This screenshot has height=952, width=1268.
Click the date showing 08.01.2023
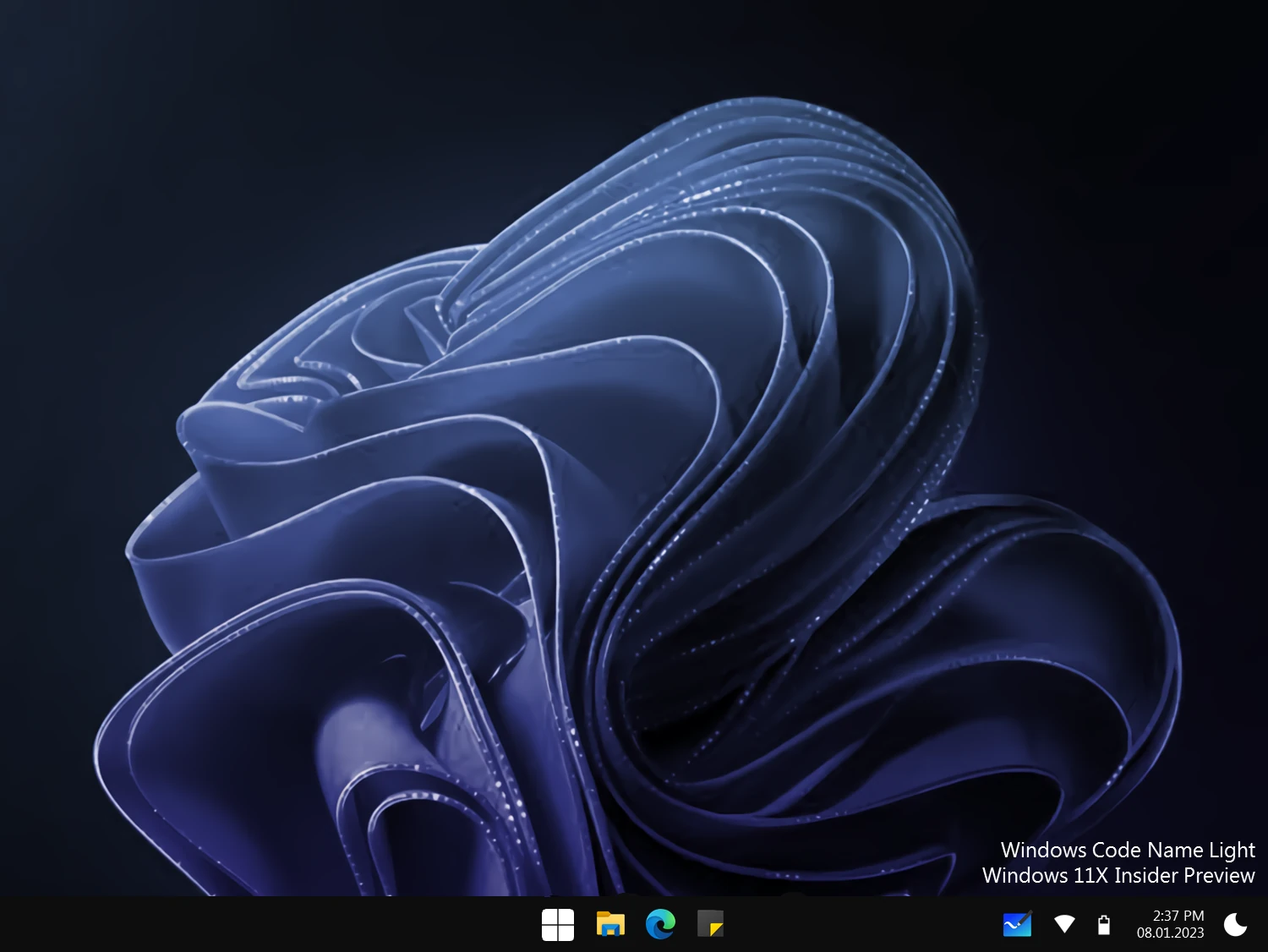tap(1170, 933)
